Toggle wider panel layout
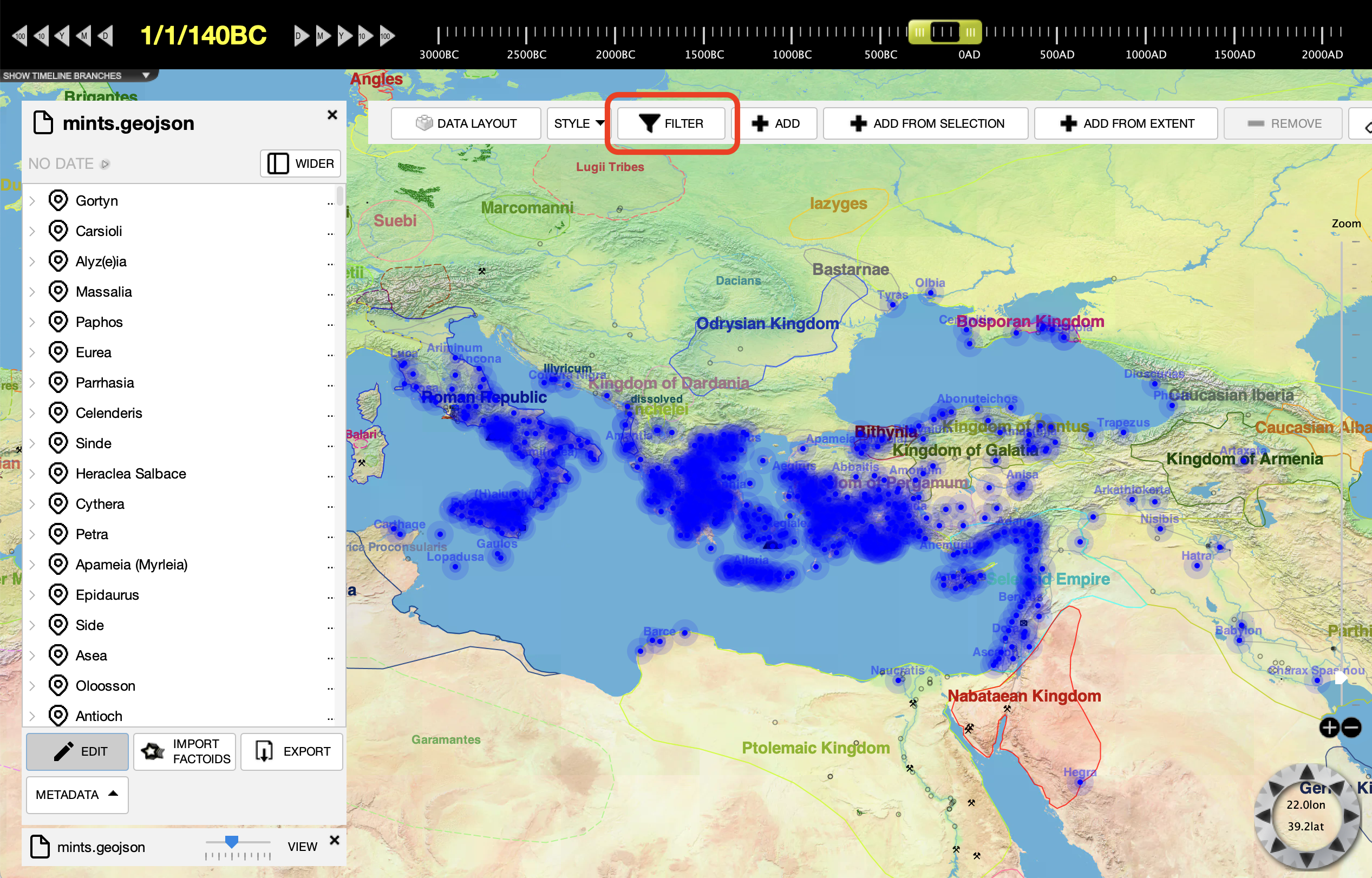Image resolution: width=1372 pixels, height=878 pixels. pyautogui.click(x=300, y=163)
